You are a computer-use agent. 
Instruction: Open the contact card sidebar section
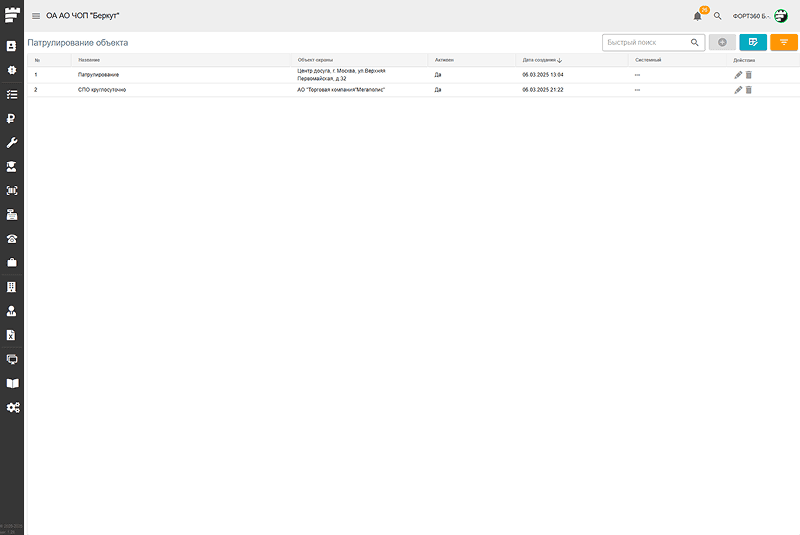coord(11,46)
